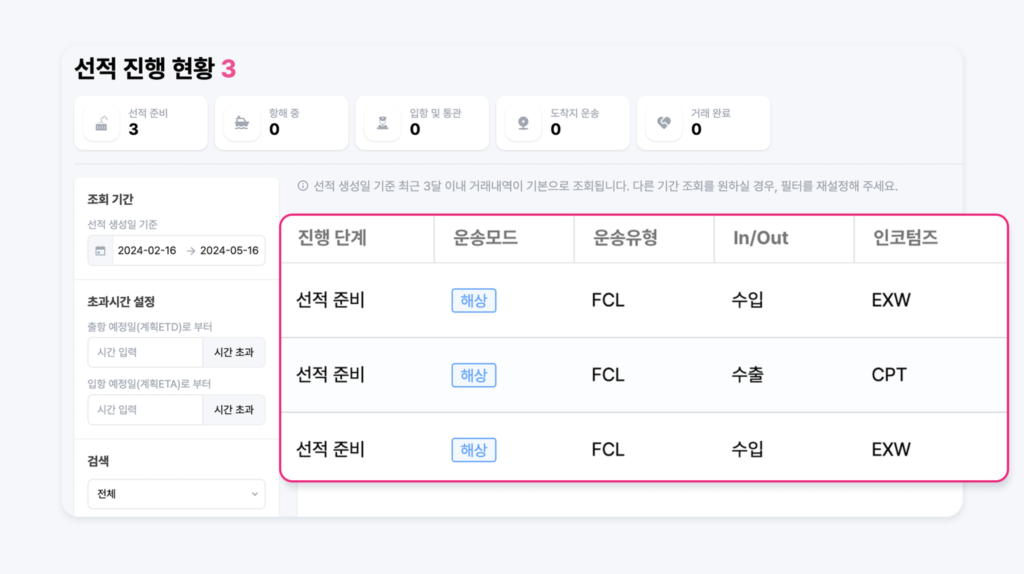Click the chevron on the 전체 dropdown

[255, 494]
